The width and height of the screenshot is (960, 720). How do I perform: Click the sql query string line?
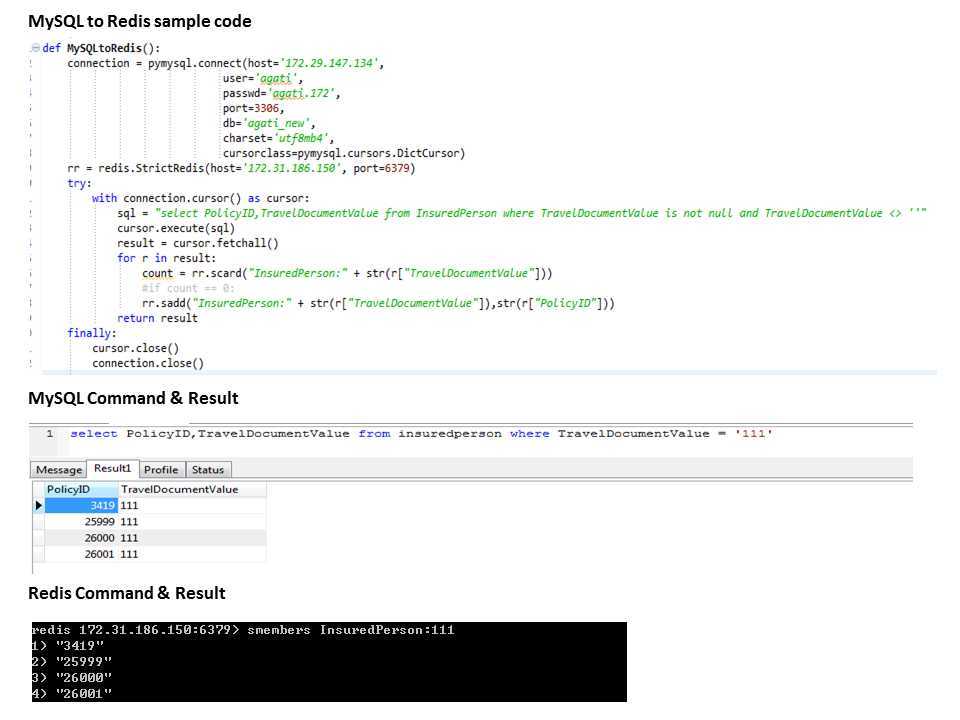(522, 213)
